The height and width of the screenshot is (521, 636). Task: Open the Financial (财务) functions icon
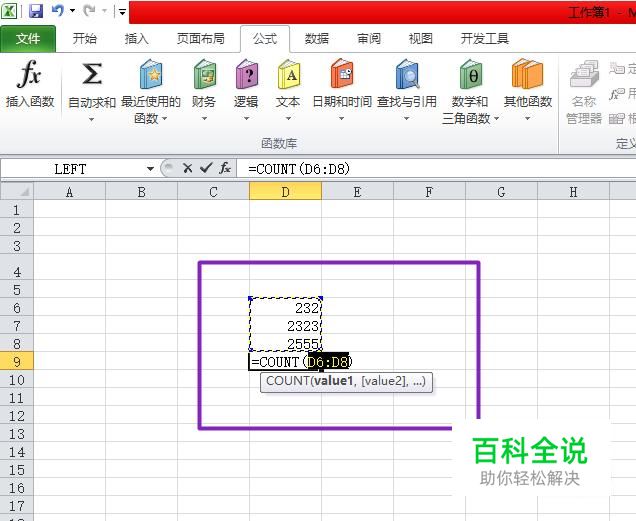204,74
